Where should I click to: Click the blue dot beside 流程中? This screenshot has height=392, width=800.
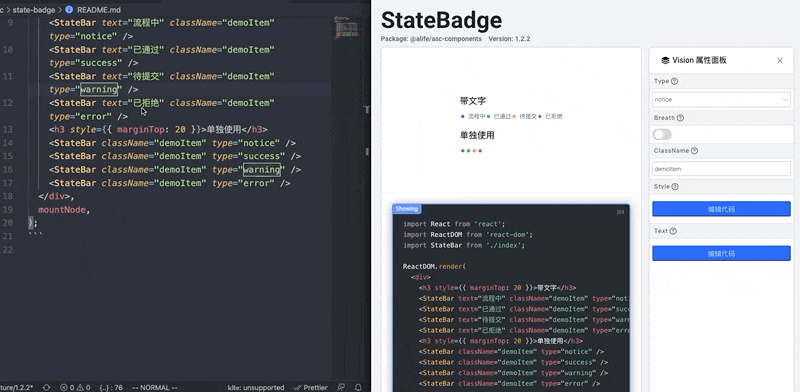(x=463, y=116)
